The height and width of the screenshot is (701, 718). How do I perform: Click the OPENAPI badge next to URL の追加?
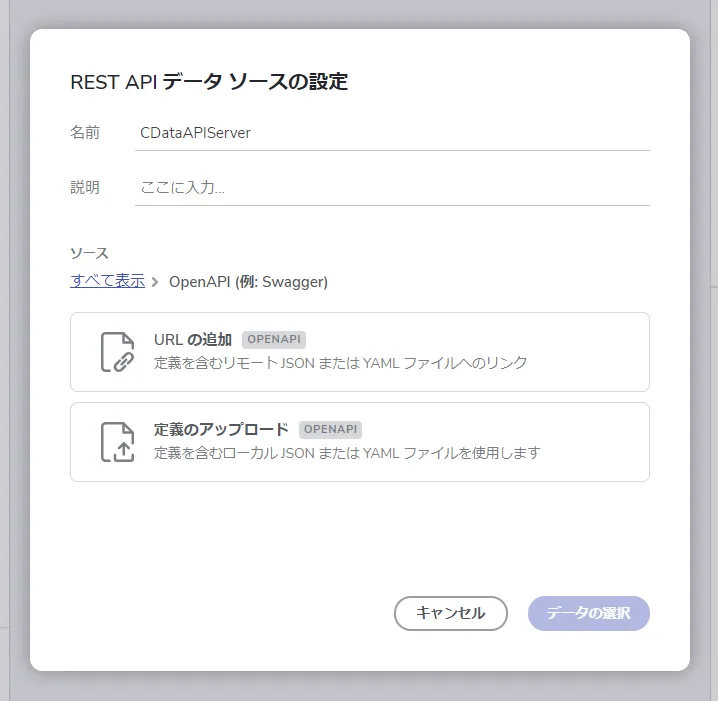274,340
